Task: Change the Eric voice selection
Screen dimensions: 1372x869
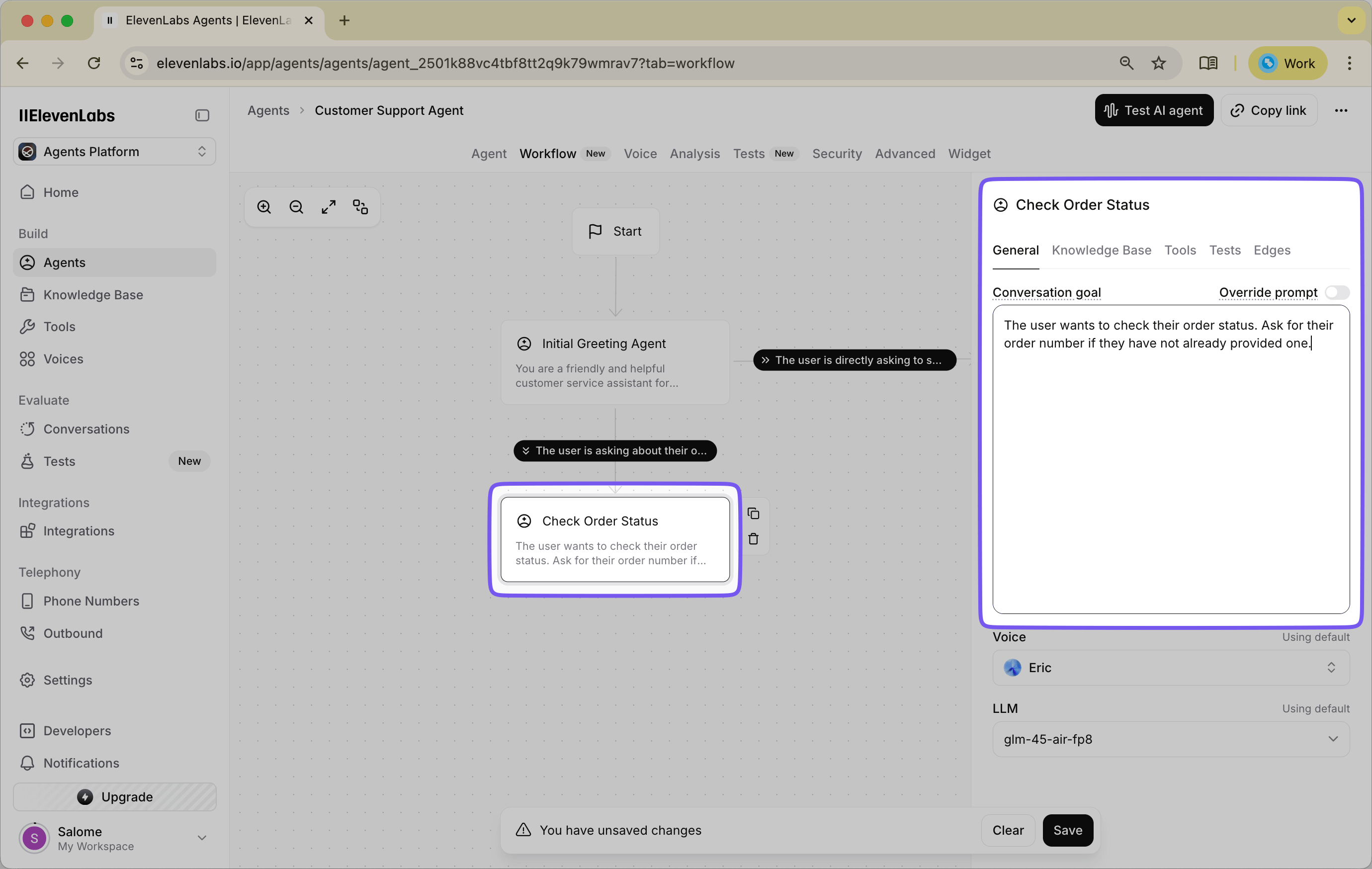Action: tap(1170, 667)
